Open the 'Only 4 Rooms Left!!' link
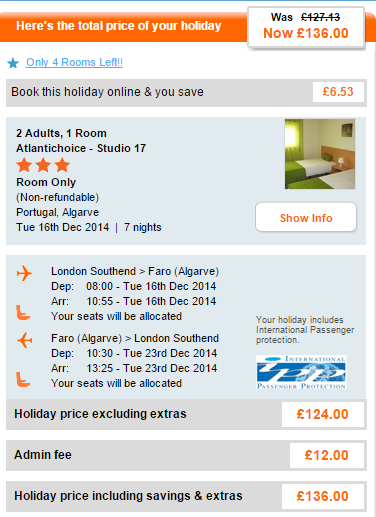The height and width of the screenshot is (517, 376). [x=74, y=62]
